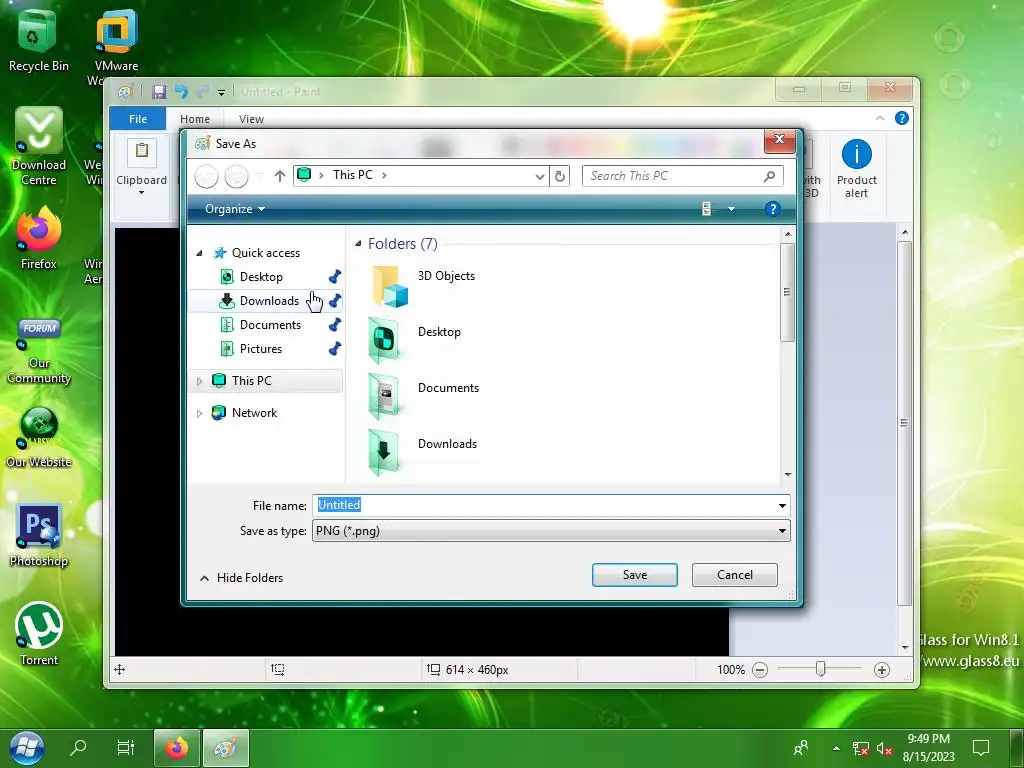
Task: Open Save As dialog help icon
Action: point(772,209)
